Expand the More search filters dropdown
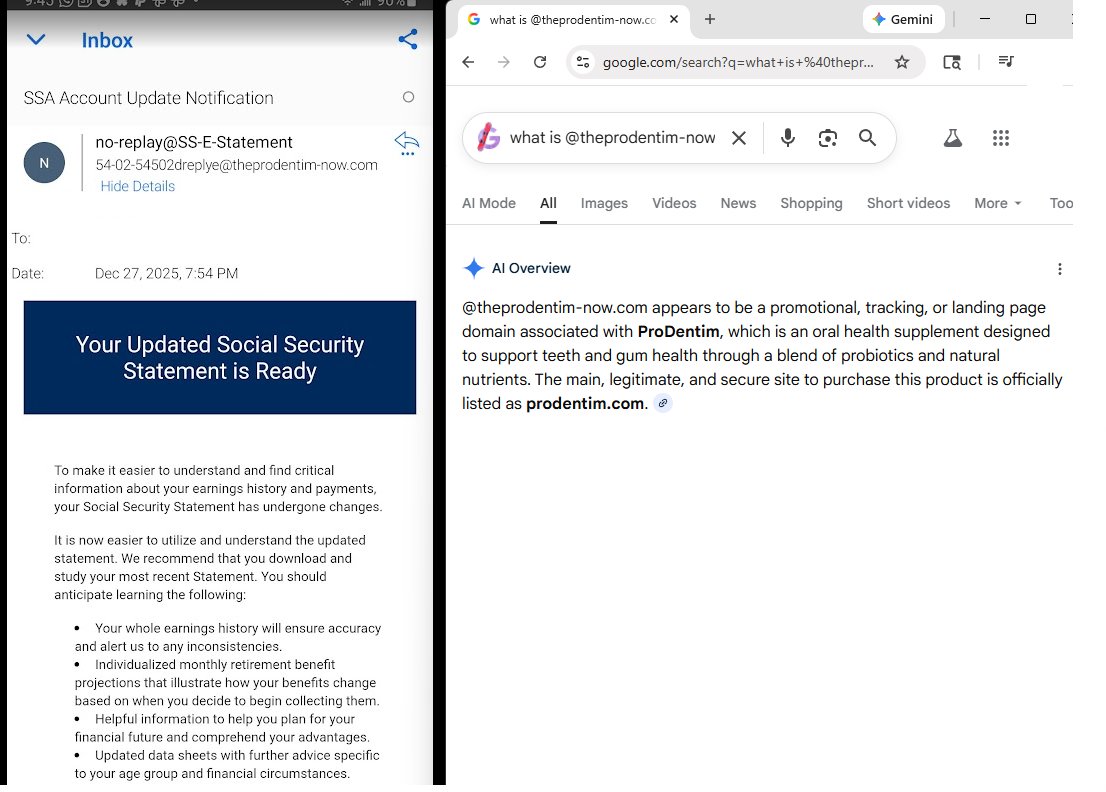 (997, 203)
